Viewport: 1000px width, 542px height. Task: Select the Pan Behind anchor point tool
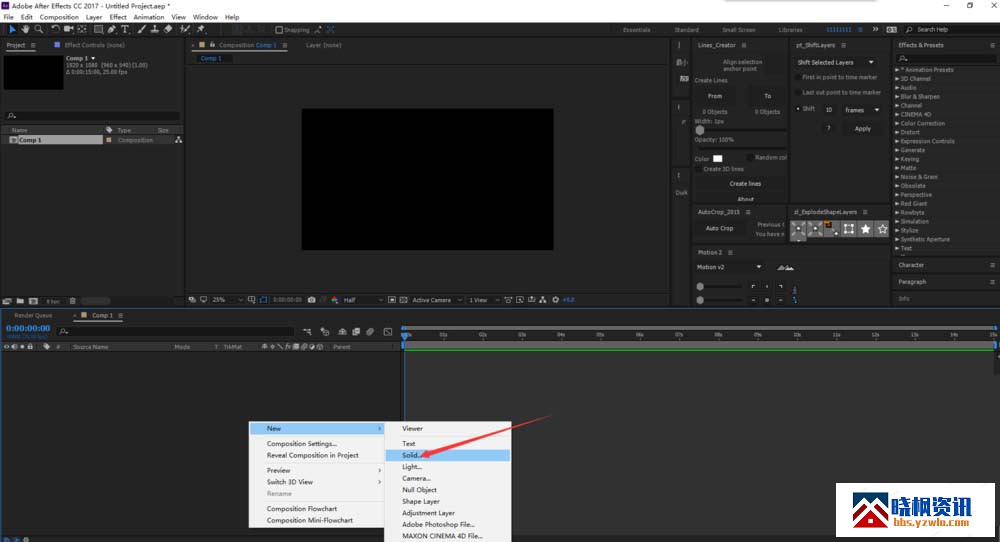click(82, 29)
